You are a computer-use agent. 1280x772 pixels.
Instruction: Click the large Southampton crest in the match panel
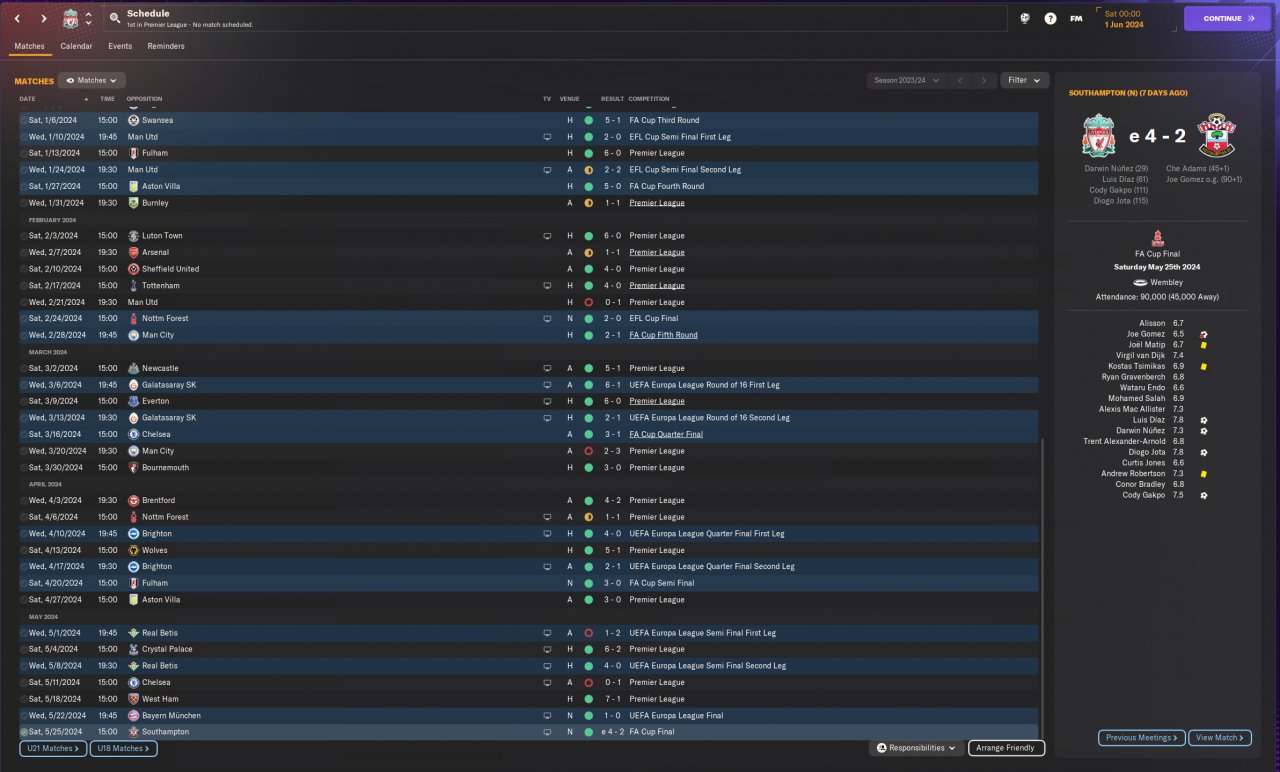(x=1216, y=136)
